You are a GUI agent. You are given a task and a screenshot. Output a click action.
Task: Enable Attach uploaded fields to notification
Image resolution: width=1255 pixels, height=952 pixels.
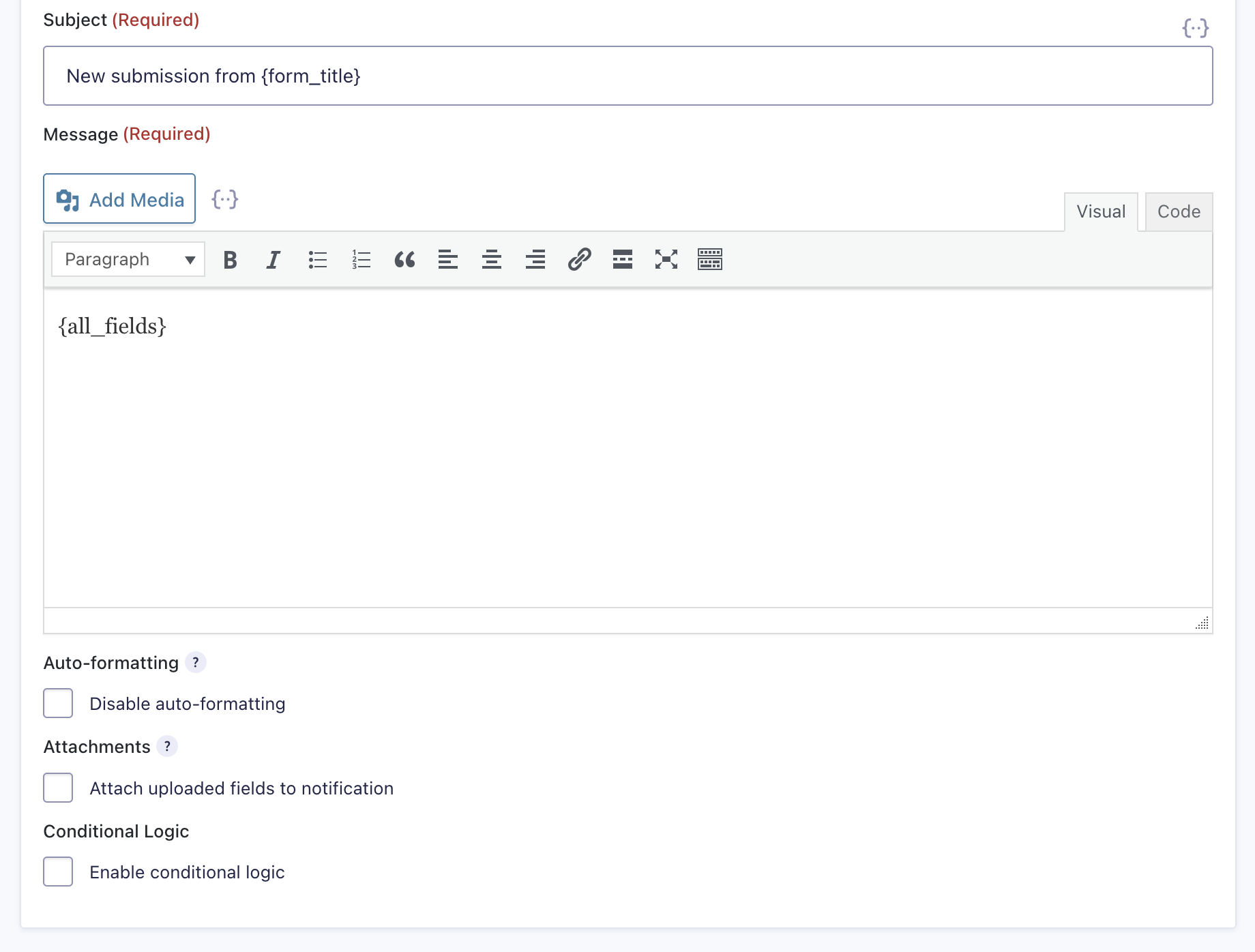click(x=58, y=788)
